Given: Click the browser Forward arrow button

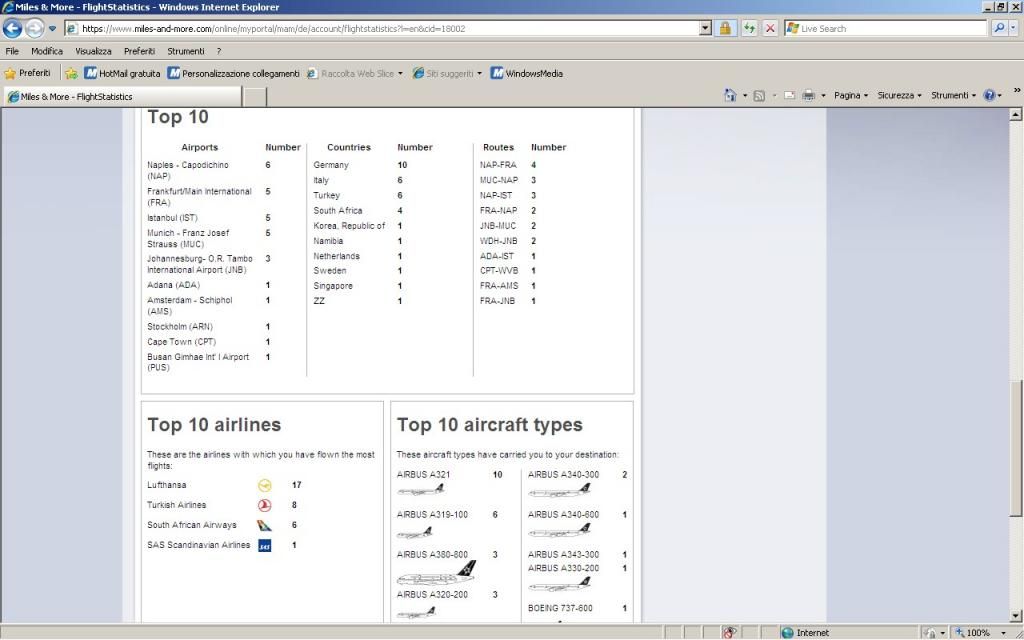Looking at the screenshot, I should 35,28.
